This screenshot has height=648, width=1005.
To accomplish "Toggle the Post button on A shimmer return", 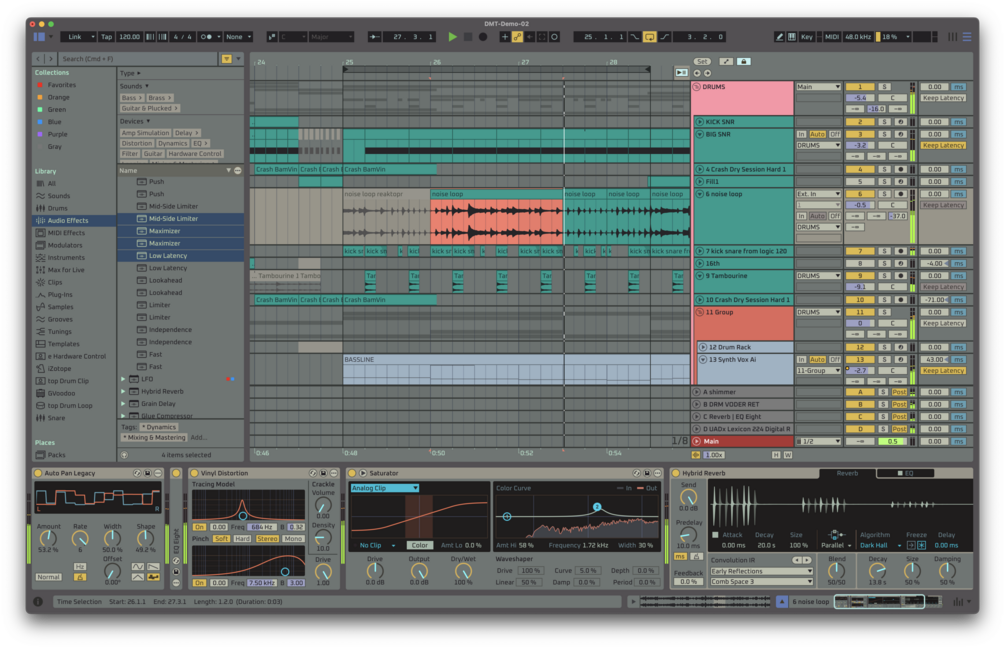I will pyautogui.click(x=900, y=392).
